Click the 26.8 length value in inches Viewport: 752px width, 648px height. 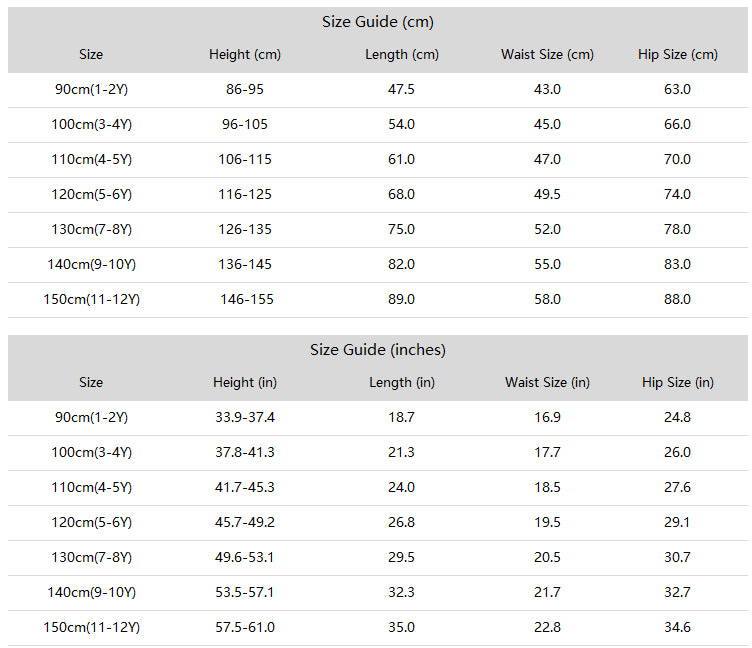click(401, 523)
